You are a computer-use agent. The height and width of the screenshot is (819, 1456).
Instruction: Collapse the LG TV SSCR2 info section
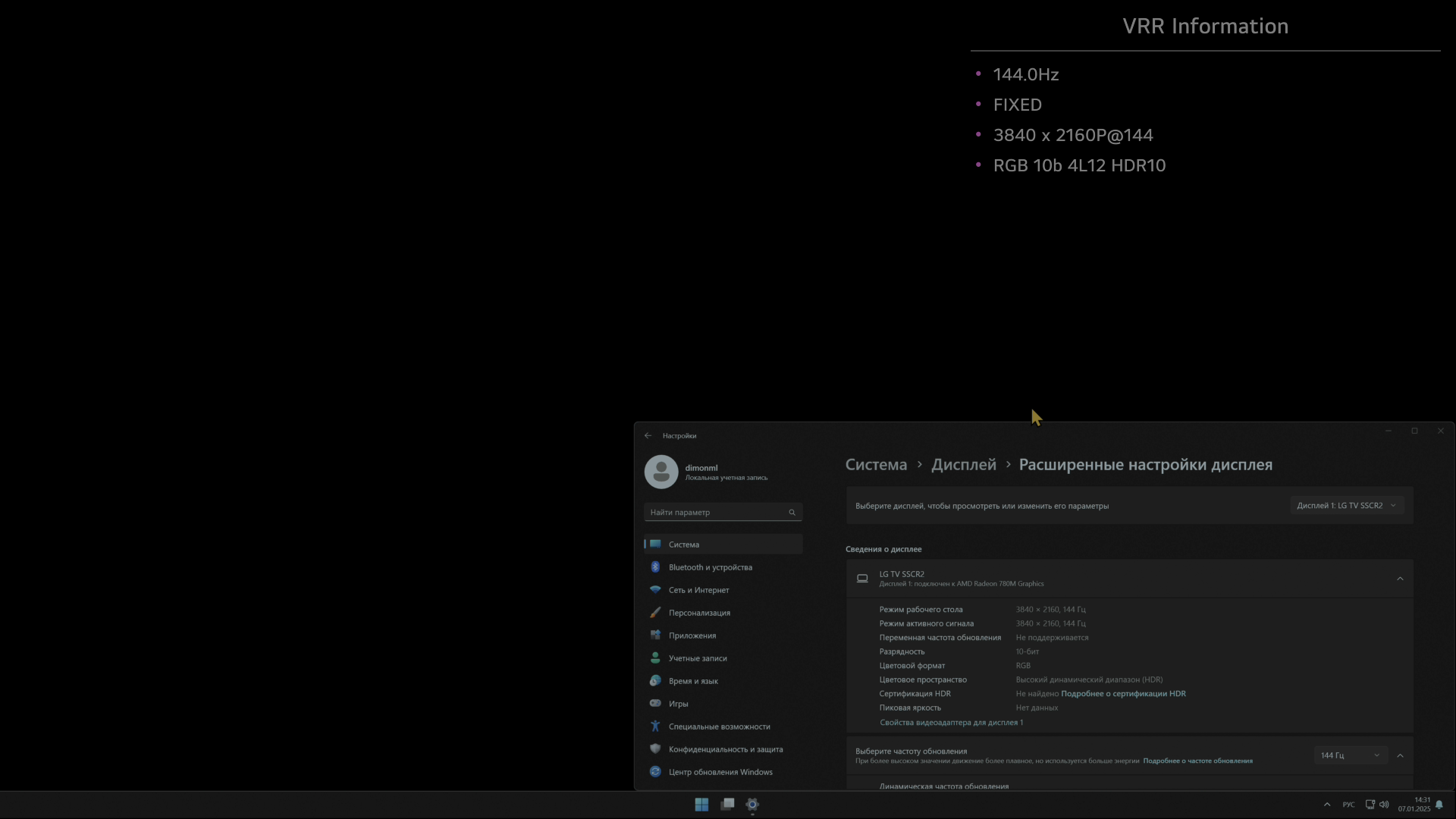coord(1400,579)
